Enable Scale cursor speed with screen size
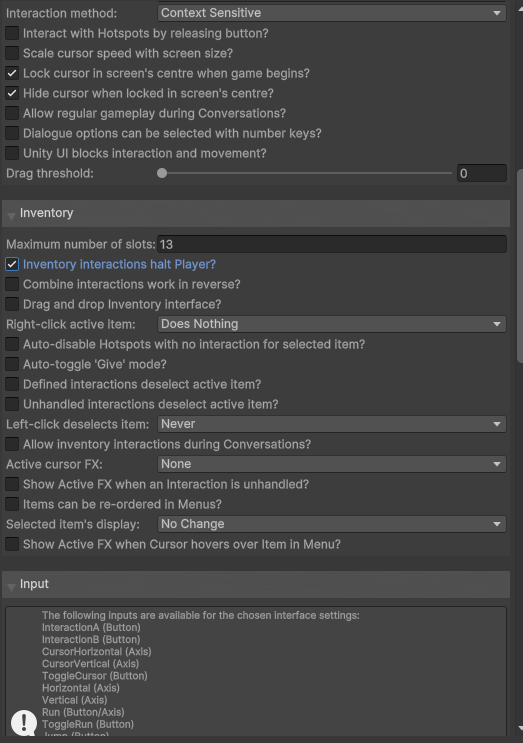The height and width of the screenshot is (743, 523). click(x=12, y=54)
